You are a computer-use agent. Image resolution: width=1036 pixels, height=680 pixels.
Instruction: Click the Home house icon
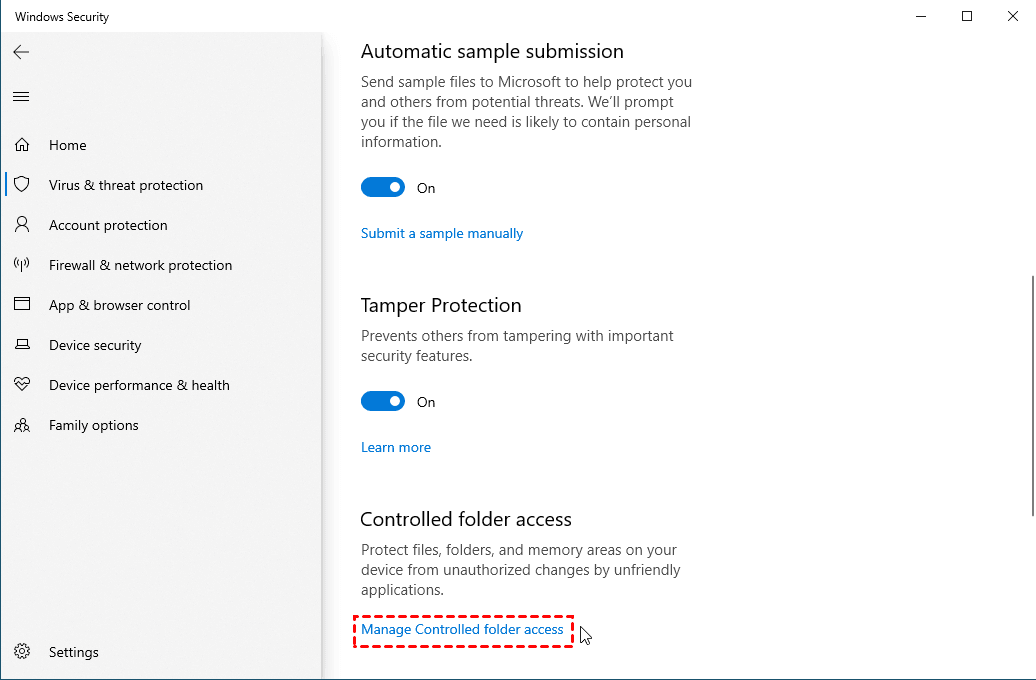[x=22, y=145]
